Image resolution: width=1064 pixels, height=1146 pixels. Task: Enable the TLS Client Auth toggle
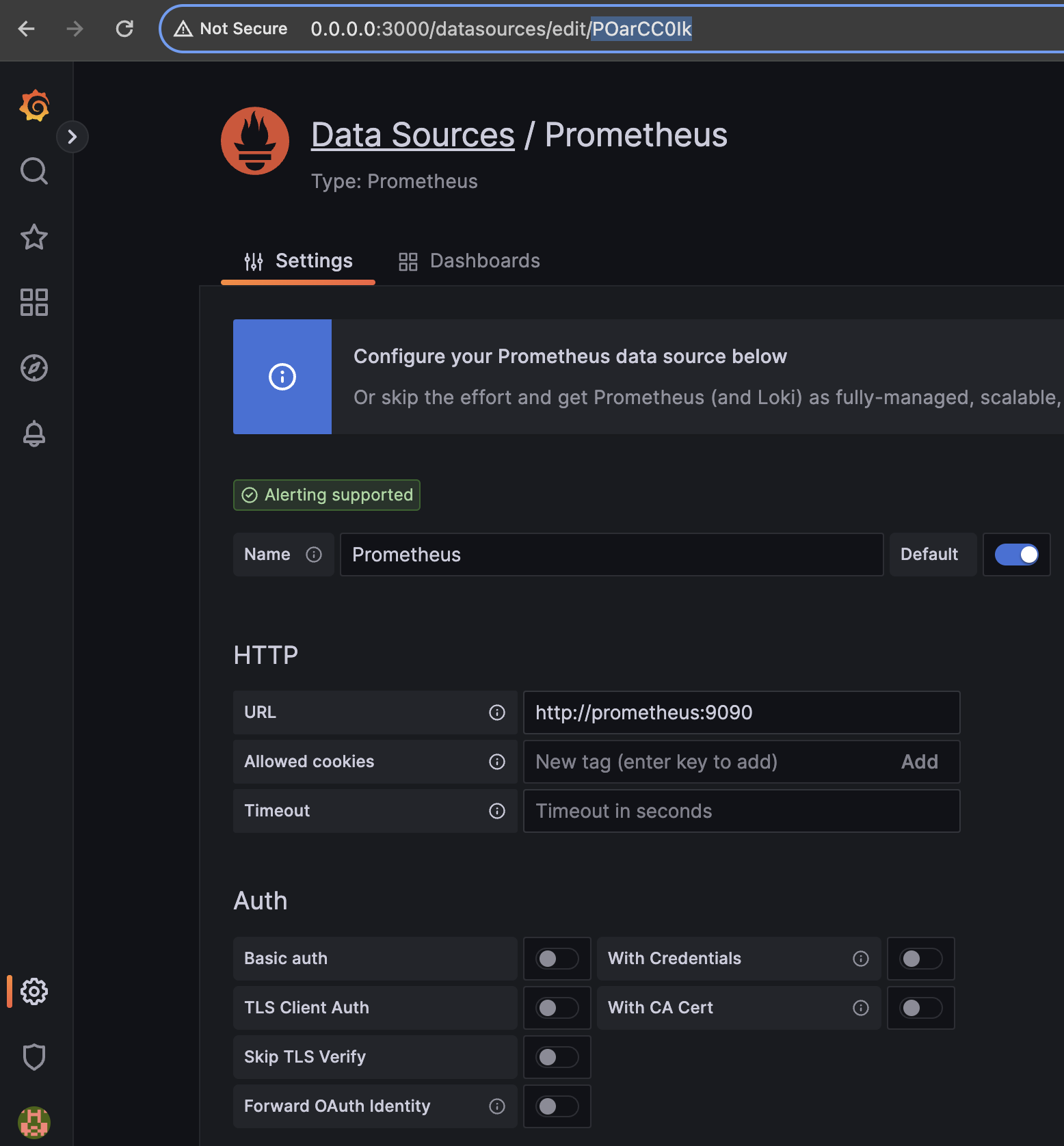(x=557, y=1008)
